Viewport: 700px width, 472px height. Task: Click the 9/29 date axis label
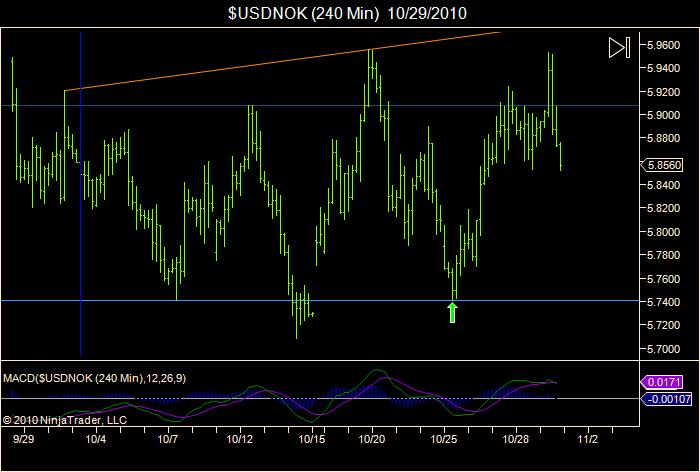(x=23, y=439)
